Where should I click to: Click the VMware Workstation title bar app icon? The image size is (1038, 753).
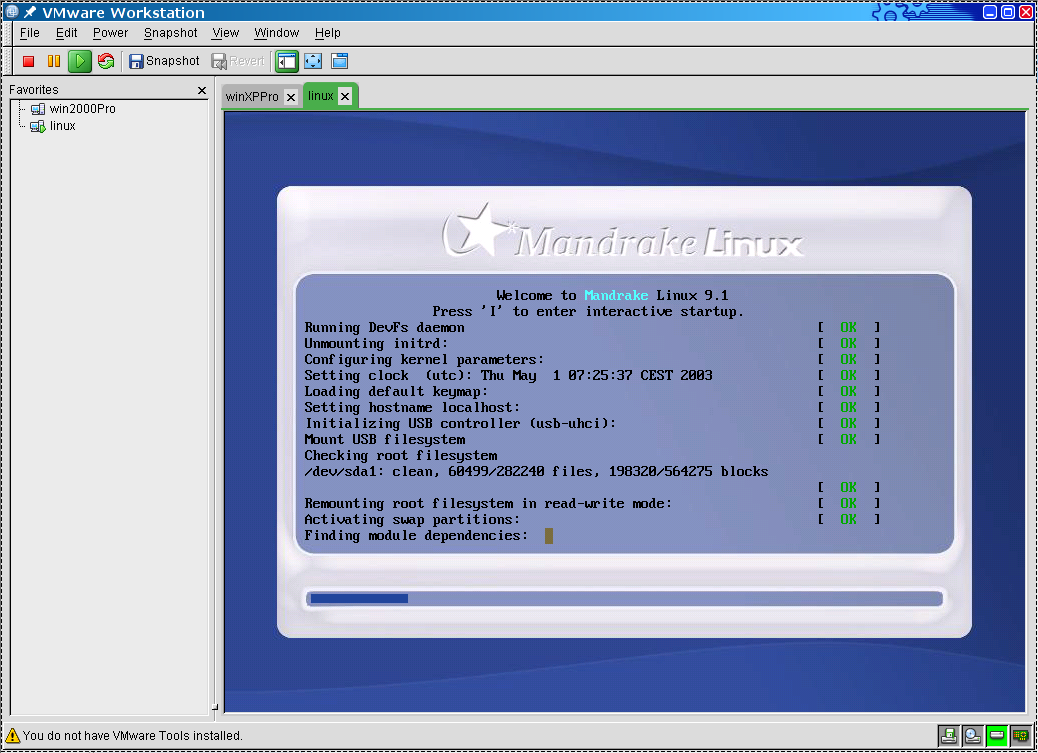[x=12, y=11]
